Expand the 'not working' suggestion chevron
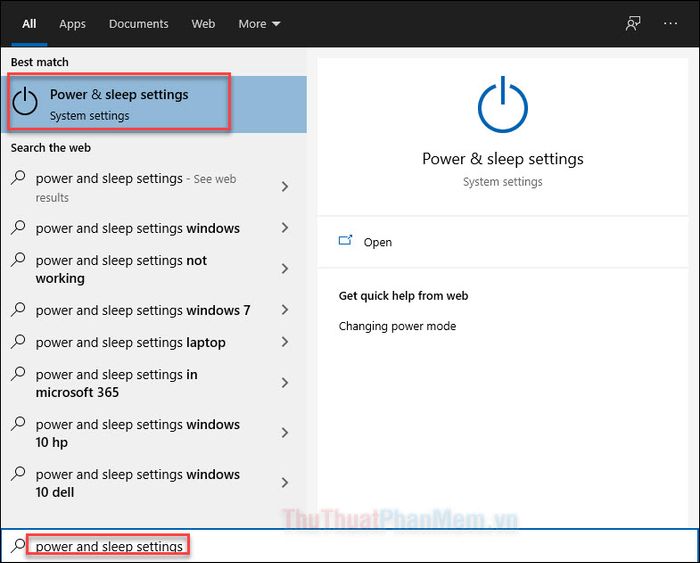The height and width of the screenshot is (563, 700). [285, 269]
